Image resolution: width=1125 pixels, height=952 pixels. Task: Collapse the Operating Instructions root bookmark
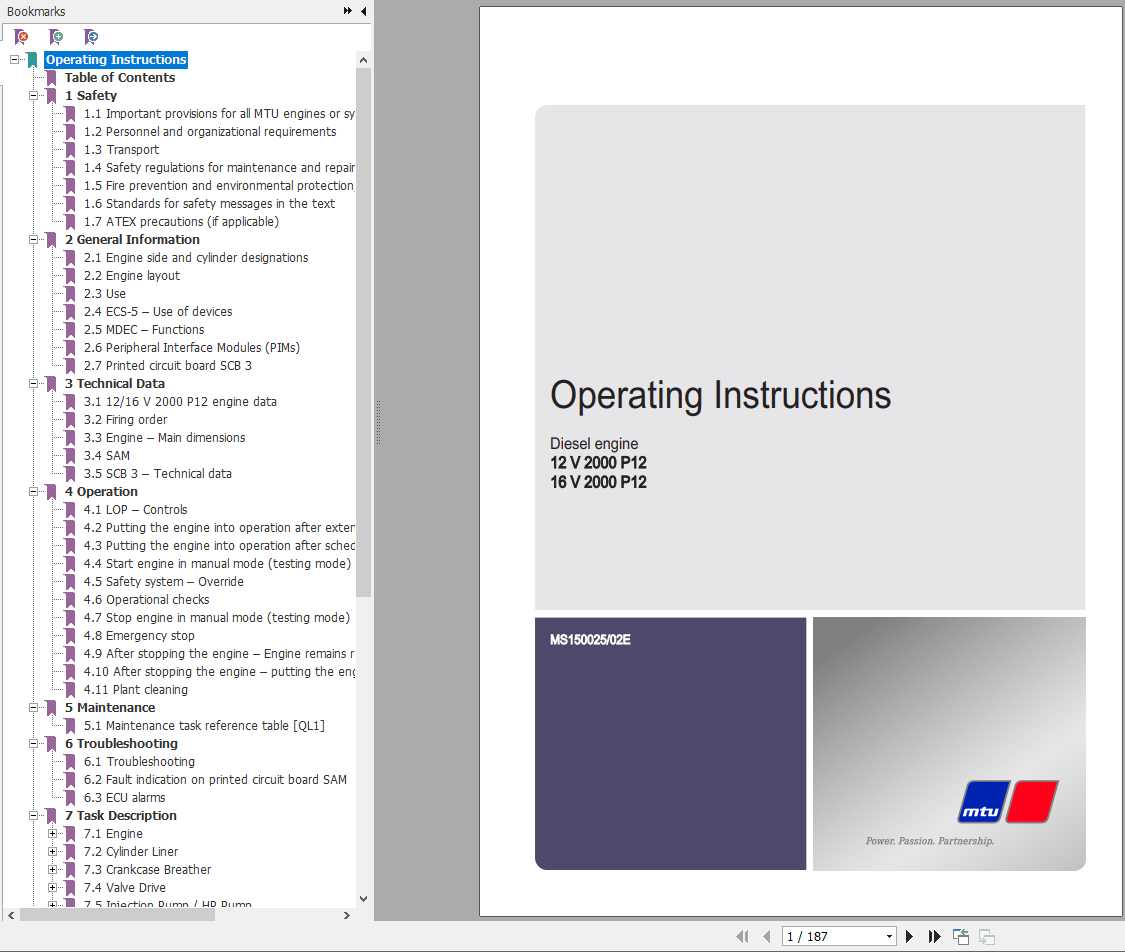tap(14, 59)
